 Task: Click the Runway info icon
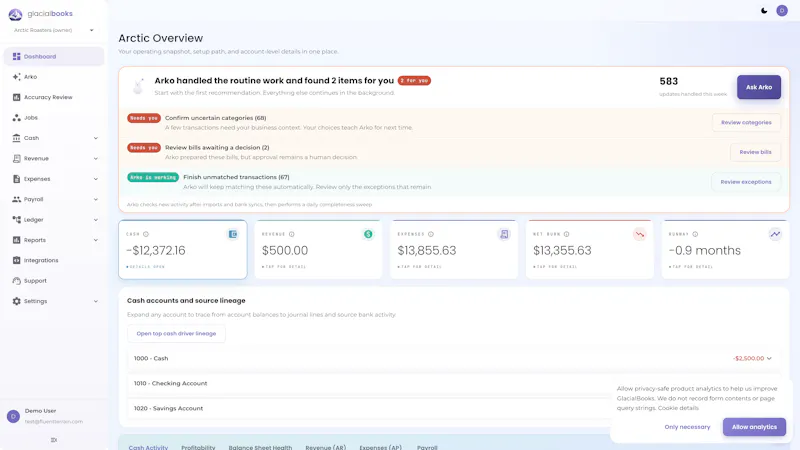click(x=695, y=234)
